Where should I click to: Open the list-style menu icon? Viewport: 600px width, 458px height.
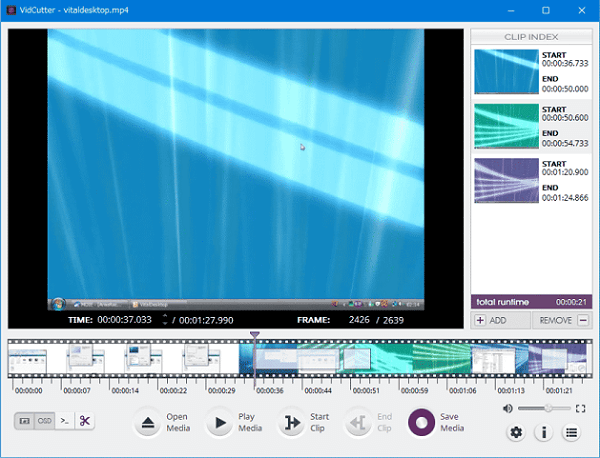click(571, 433)
